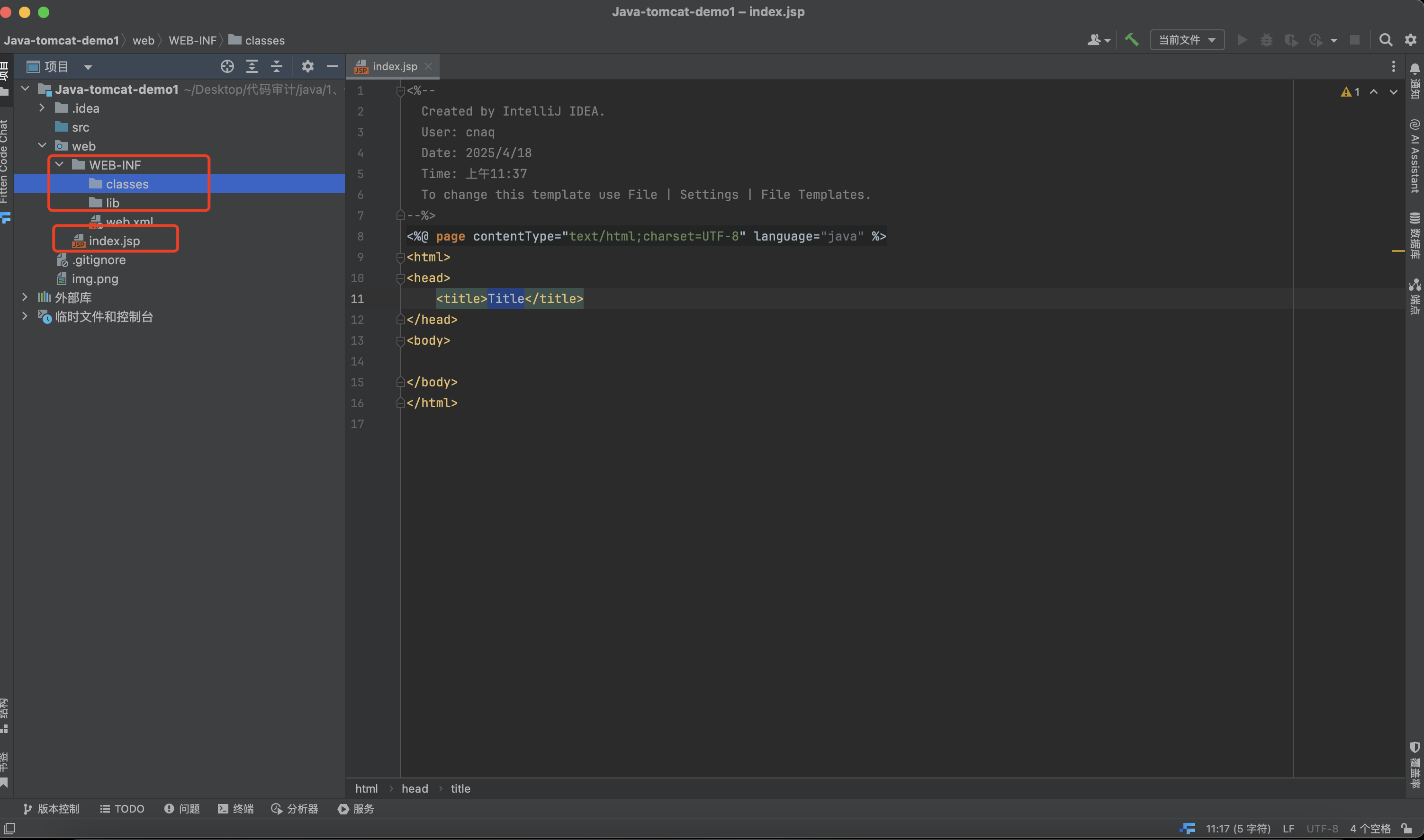Open the 版本控制 tool window tab

click(52, 809)
